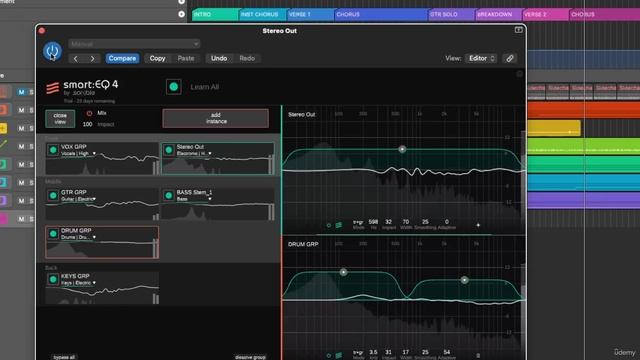Toggle DRUM GRP instance enable button
This screenshot has width=640, height=360.
53,233
